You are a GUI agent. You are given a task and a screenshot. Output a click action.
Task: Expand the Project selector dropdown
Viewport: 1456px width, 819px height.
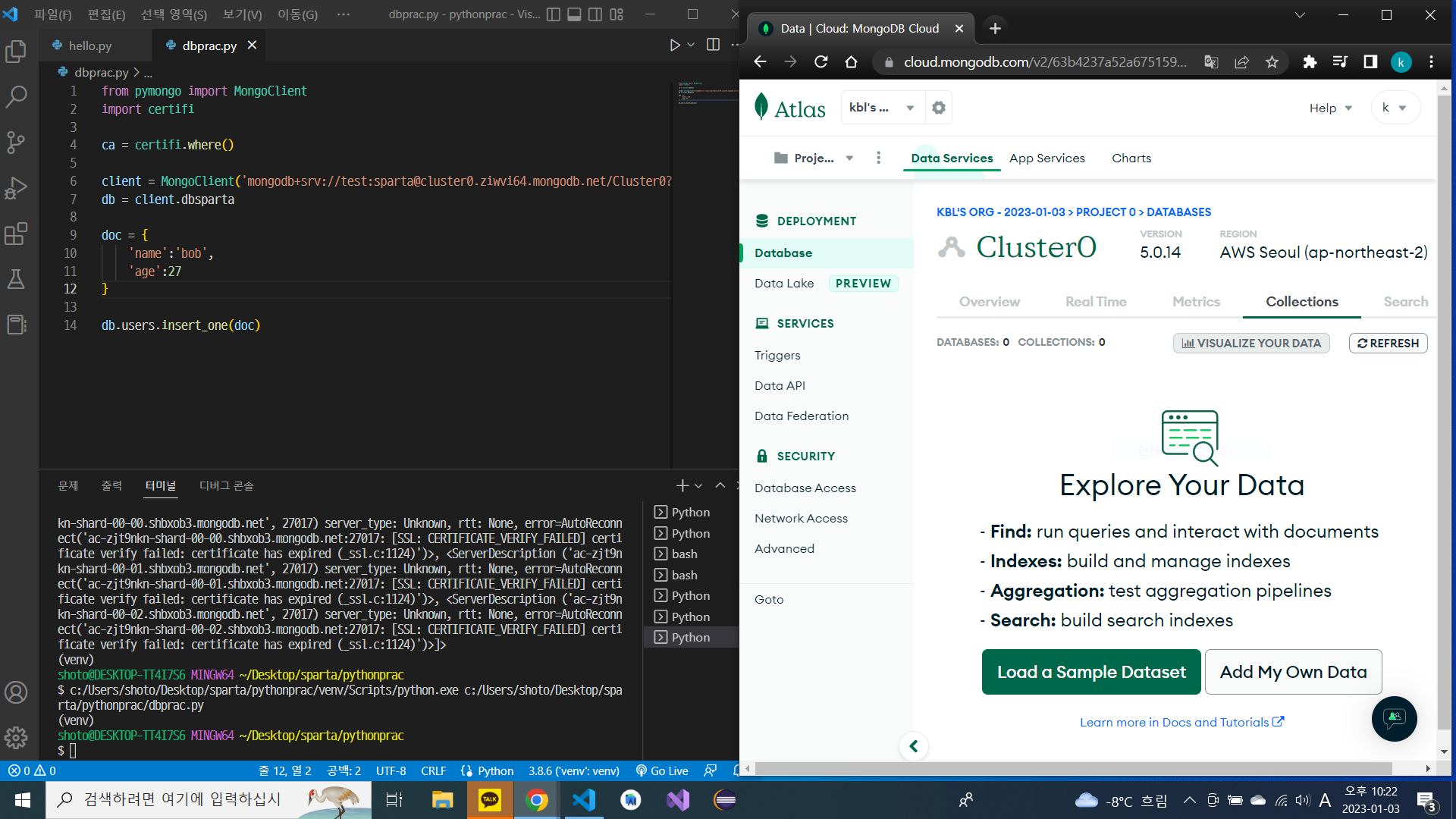814,158
